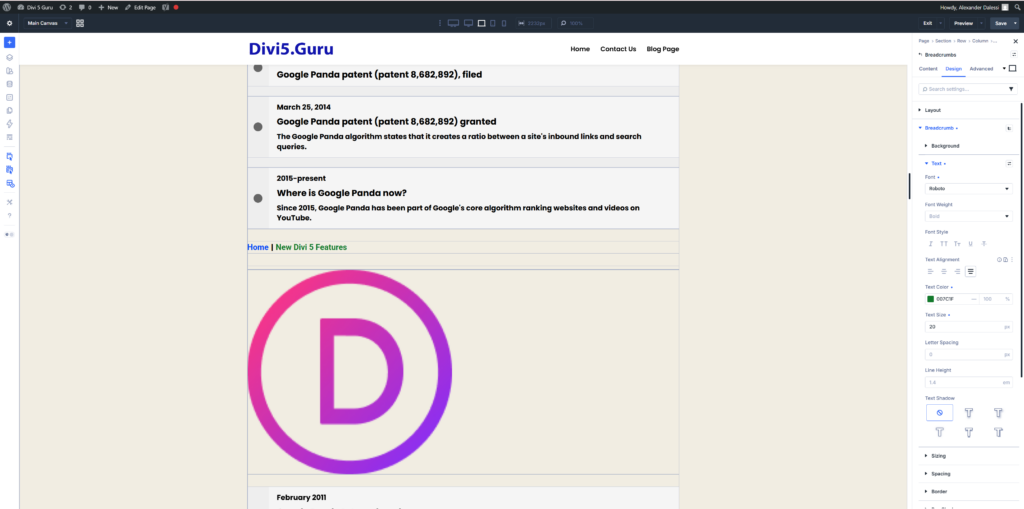Click the Divi5.Guru site logo
Image resolution: width=1024 pixels, height=509 pixels.
coord(291,49)
